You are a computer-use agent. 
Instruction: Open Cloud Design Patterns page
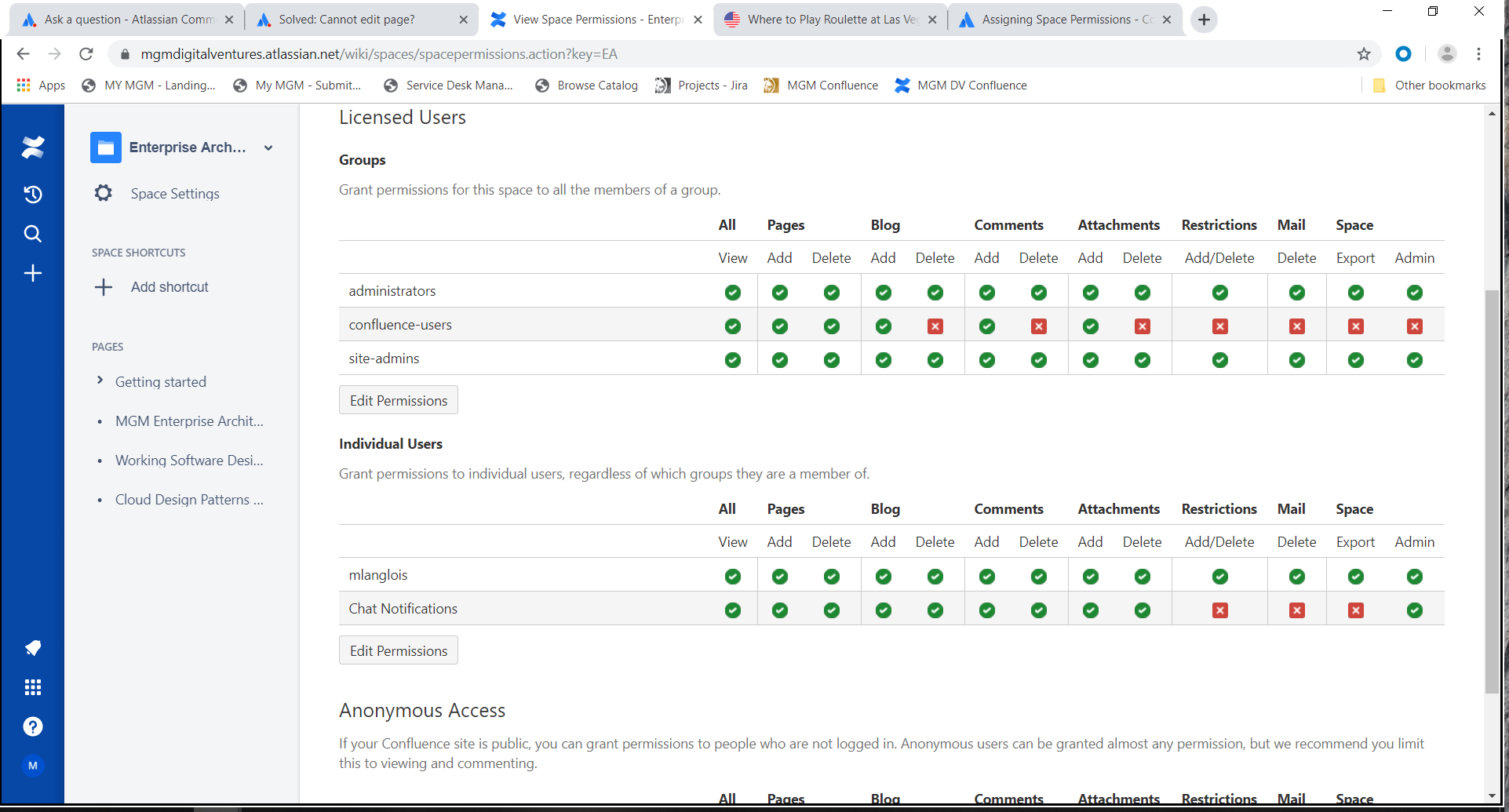189,500
